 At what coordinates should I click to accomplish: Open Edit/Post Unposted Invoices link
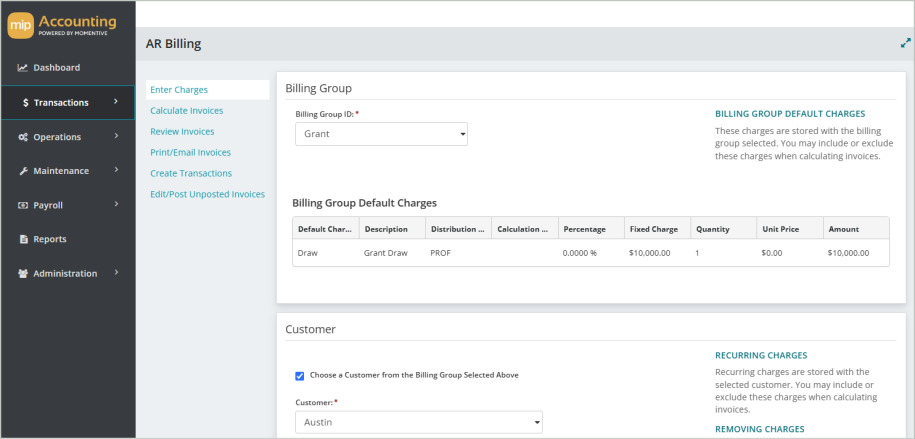point(207,194)
